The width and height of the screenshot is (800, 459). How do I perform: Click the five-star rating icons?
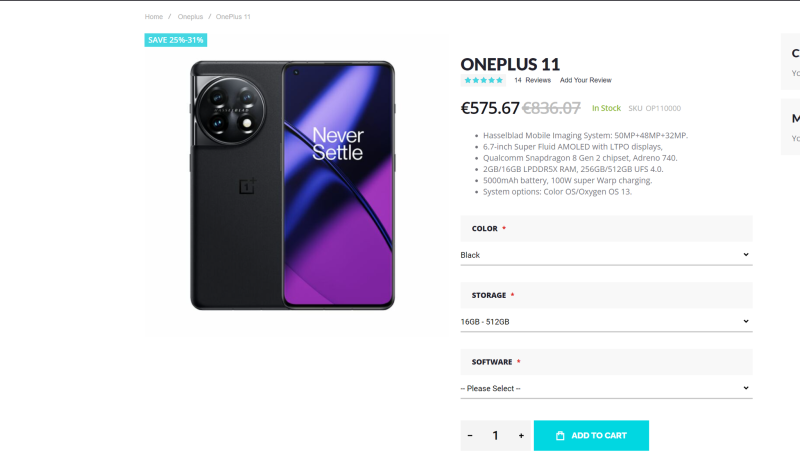coord(483,80)
